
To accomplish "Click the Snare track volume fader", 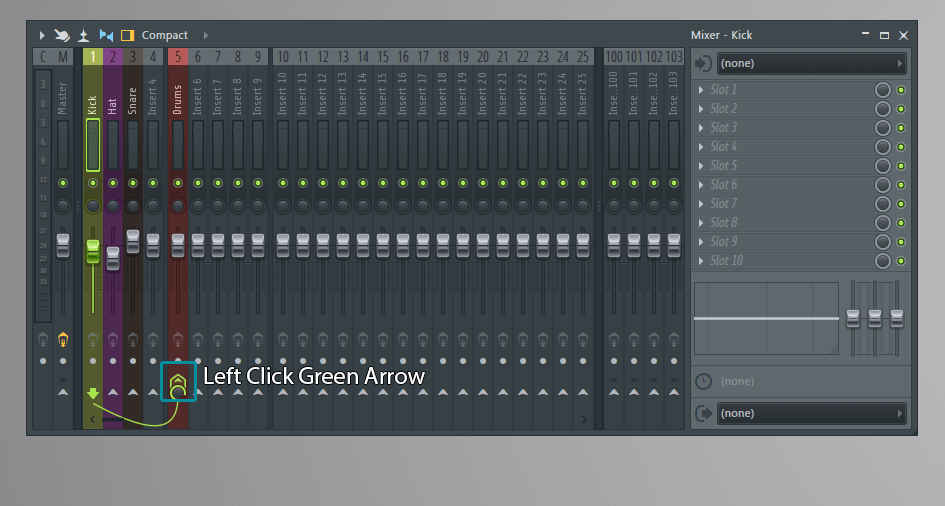I will [x=133, y=242].
